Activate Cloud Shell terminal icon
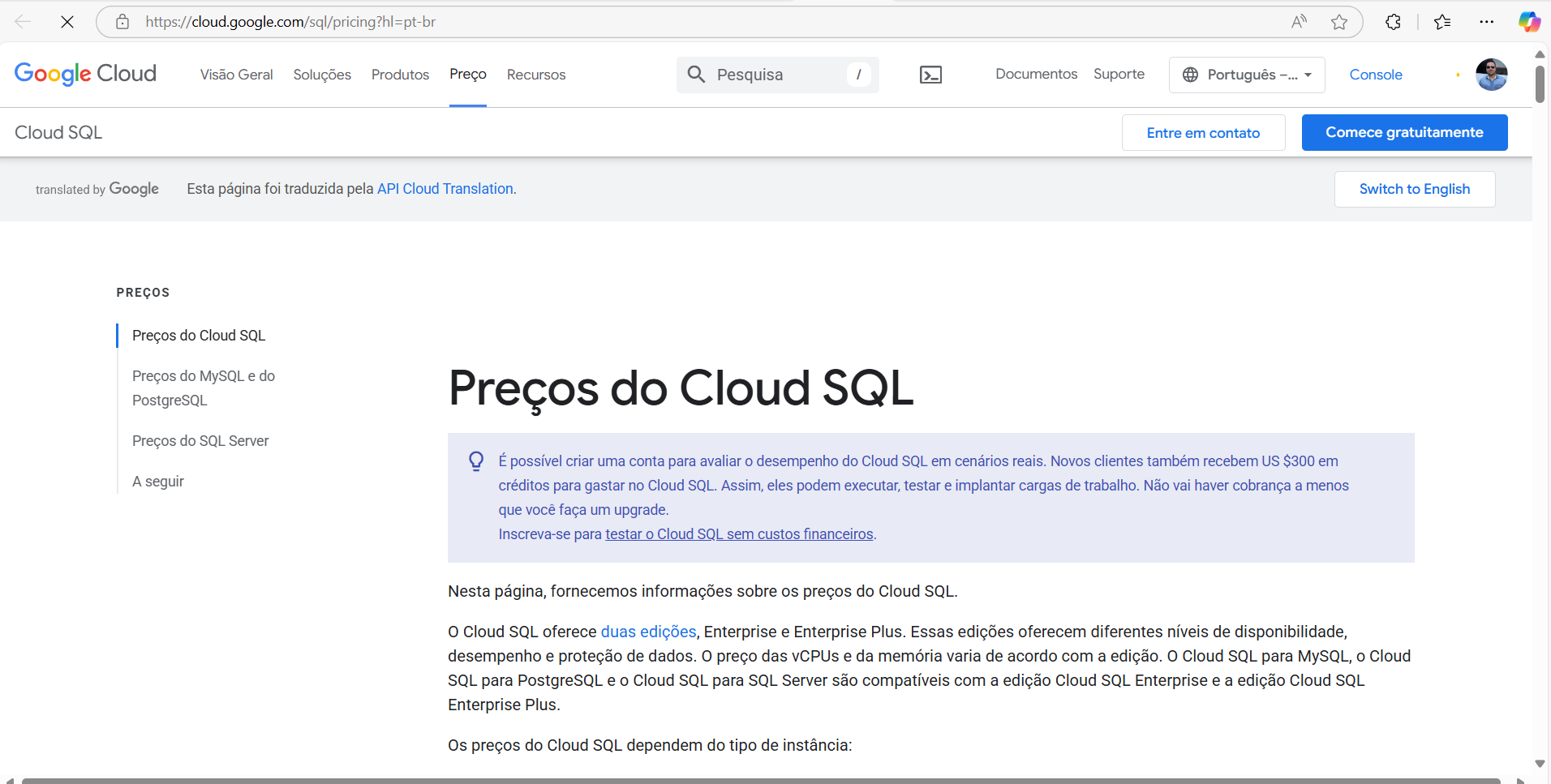The height and width of the screenshot is (784, 1551). click(930, 75)
